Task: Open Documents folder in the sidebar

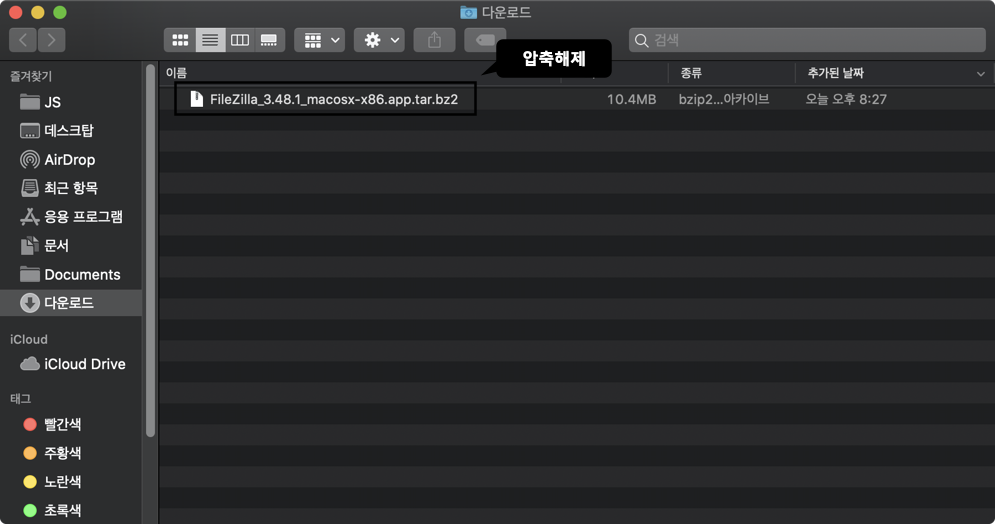Action: [x=71, y=275]
